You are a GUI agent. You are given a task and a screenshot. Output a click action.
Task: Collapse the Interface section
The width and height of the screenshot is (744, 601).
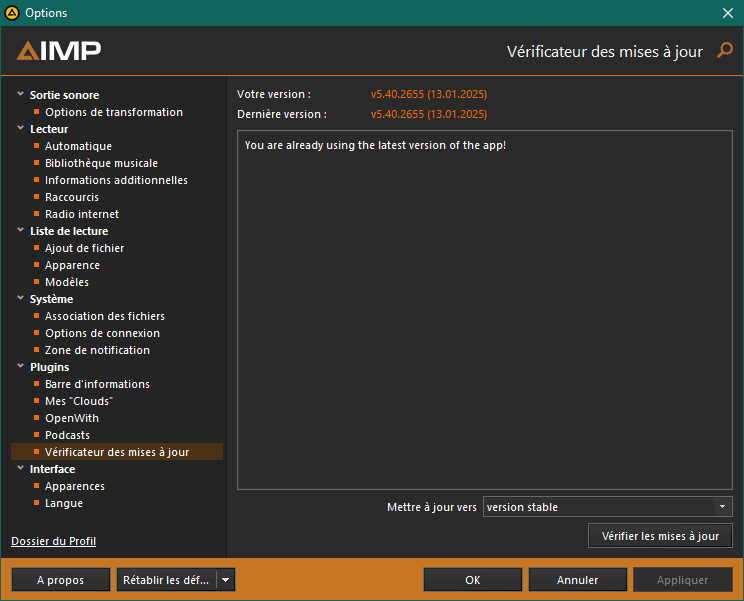click(x=20, y=468)
